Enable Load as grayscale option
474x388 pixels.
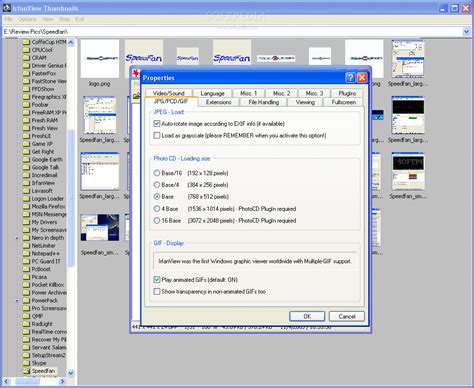pos(157,136)
